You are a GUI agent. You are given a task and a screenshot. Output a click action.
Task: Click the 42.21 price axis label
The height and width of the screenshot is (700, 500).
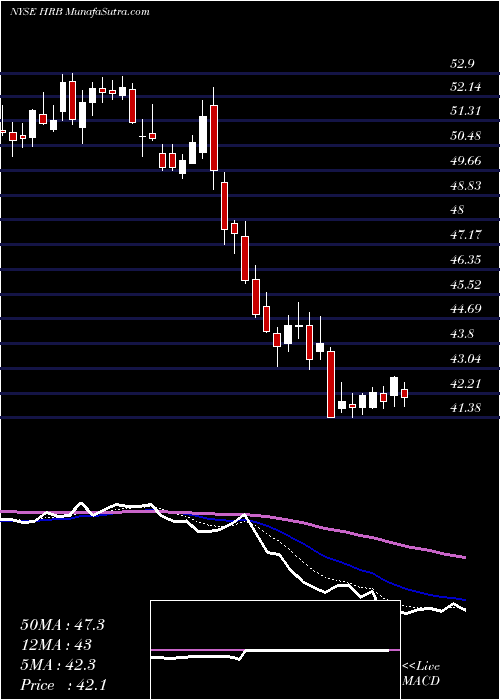click(x=467, y=384)
